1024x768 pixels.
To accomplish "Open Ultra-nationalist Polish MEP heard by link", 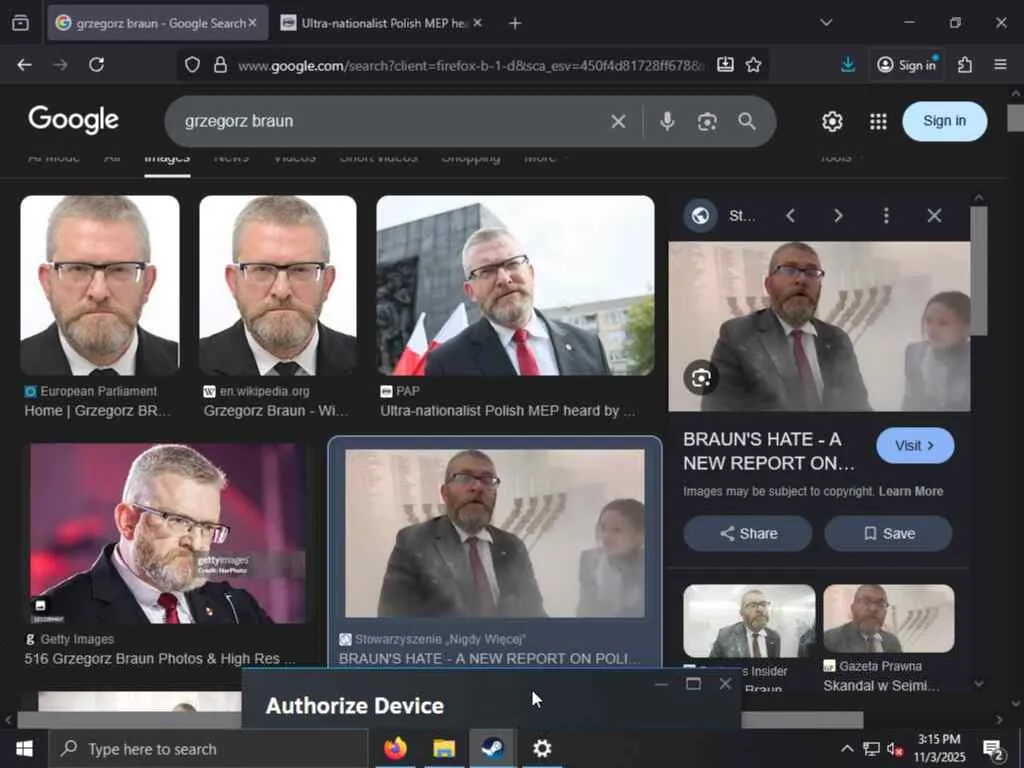I will pos(507,411).
